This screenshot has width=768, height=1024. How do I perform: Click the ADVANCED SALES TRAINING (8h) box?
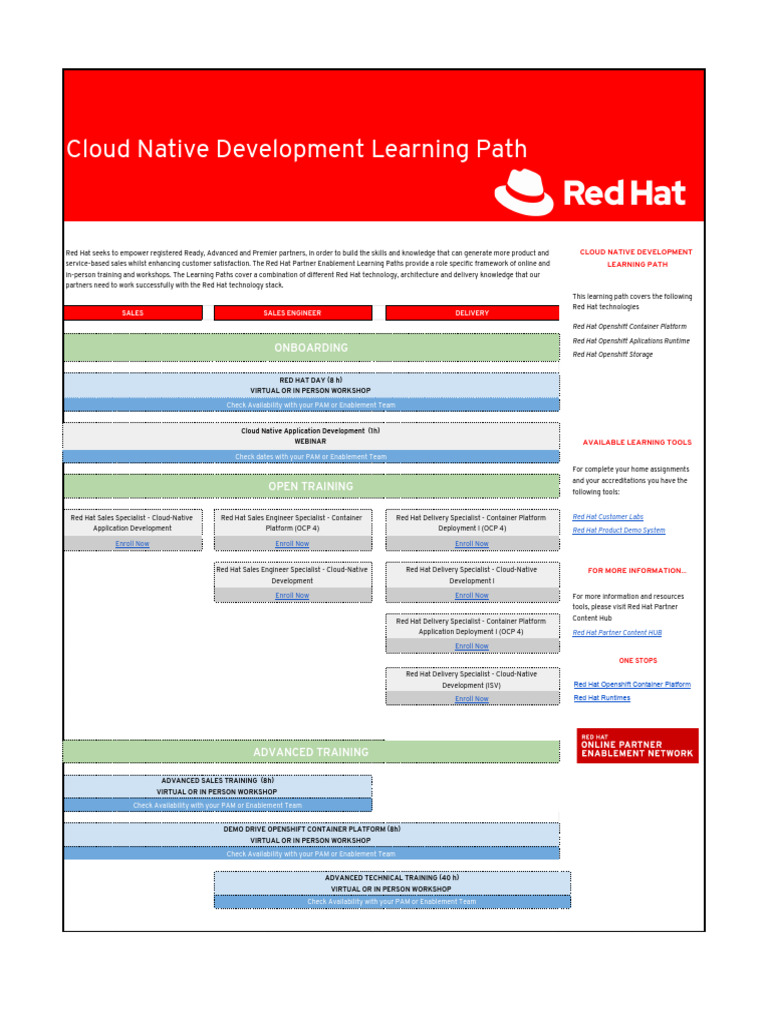click(217, 786)
